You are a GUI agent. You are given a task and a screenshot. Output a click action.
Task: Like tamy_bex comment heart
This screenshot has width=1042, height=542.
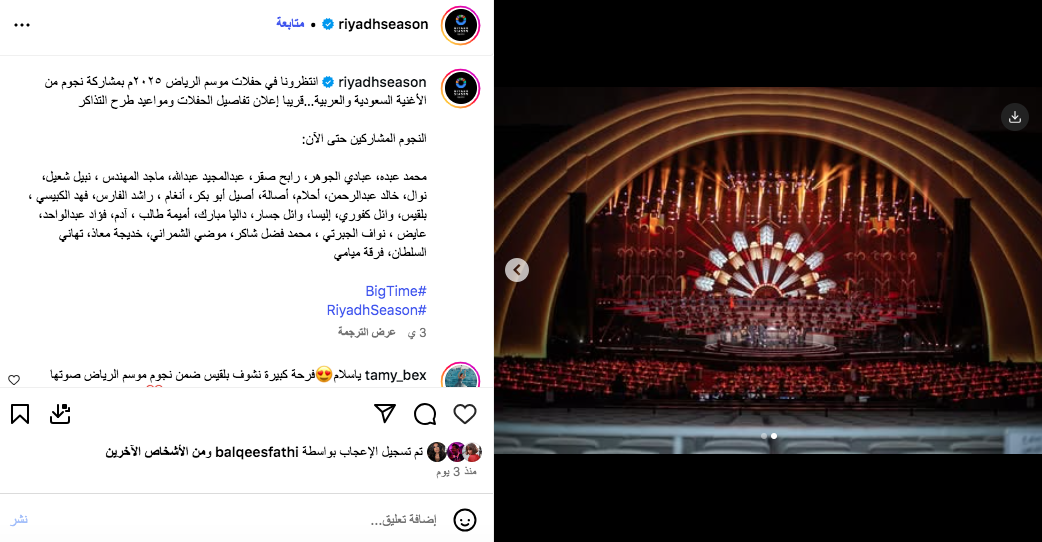14,379
